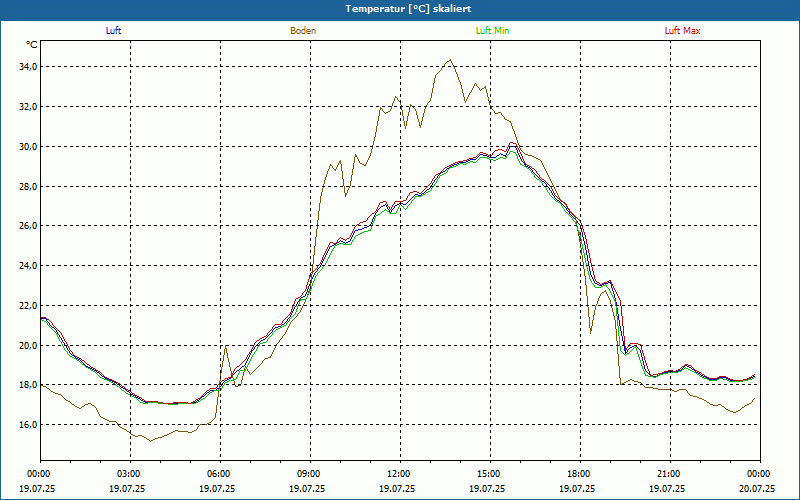Image resolution: width=800 pixels, height=500 pixels.
Task: Click the 09:00 time axis label
Action: (x=311, y=474)
